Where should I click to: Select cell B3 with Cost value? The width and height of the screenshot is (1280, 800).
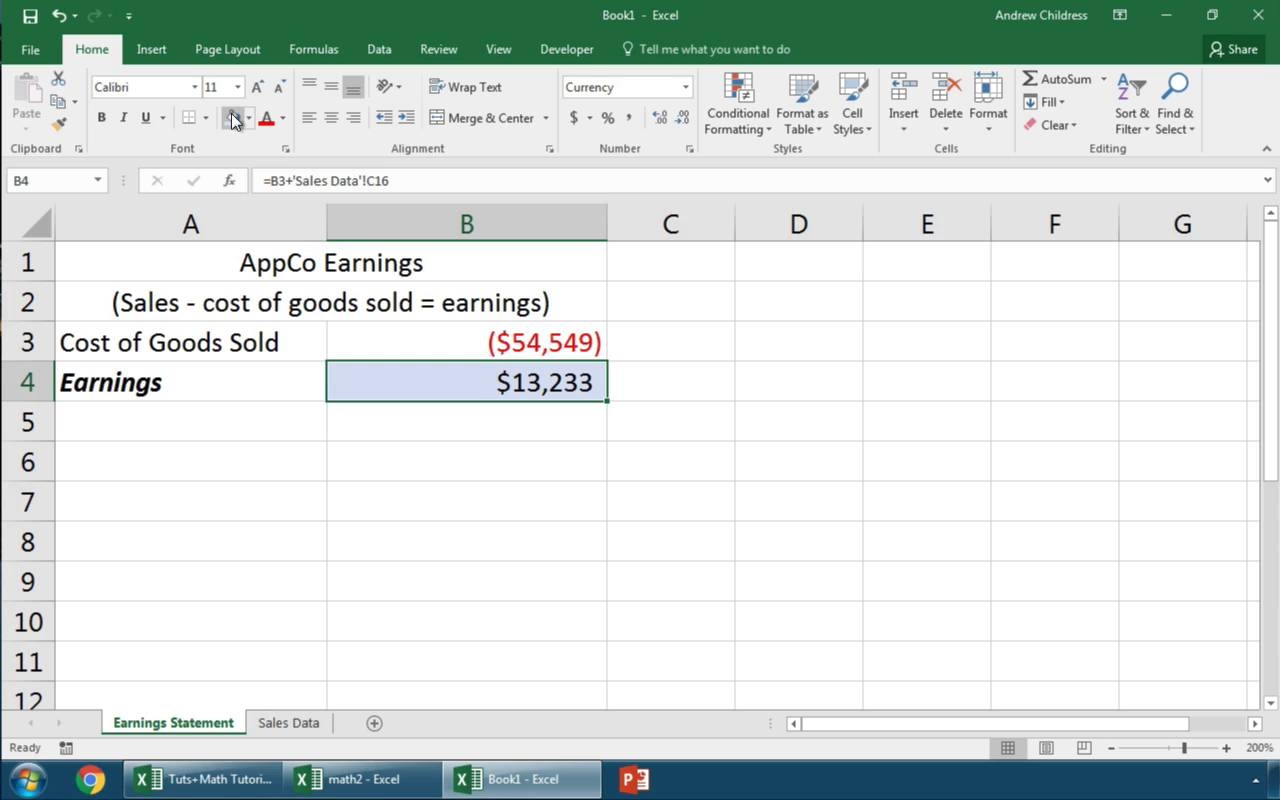pos(466,342)
